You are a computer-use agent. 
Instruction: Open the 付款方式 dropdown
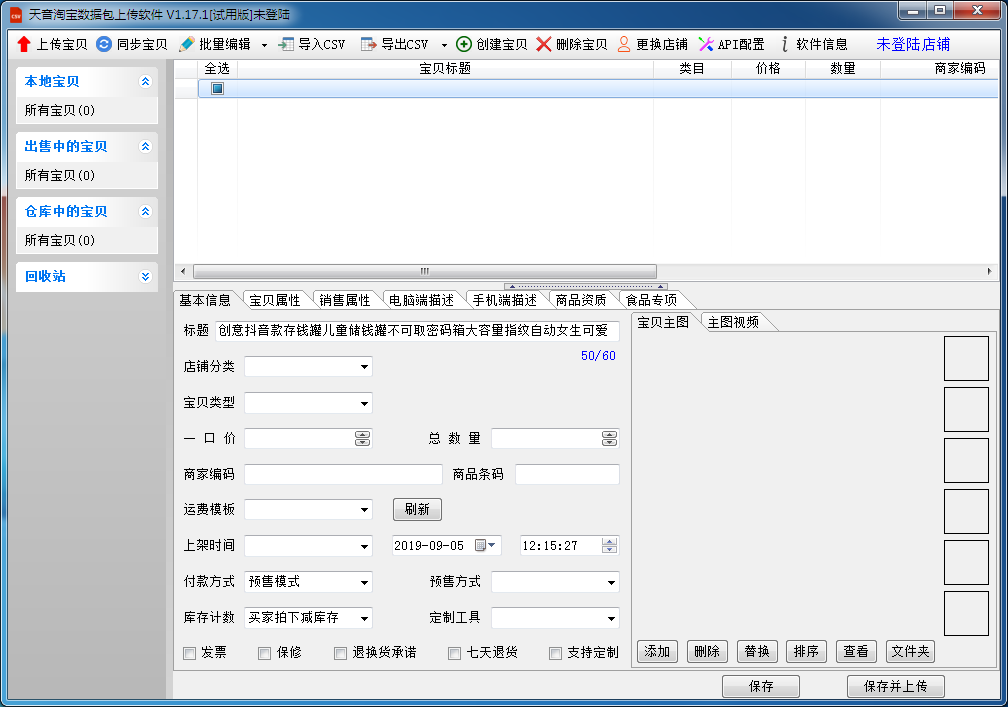pos(364,582)
